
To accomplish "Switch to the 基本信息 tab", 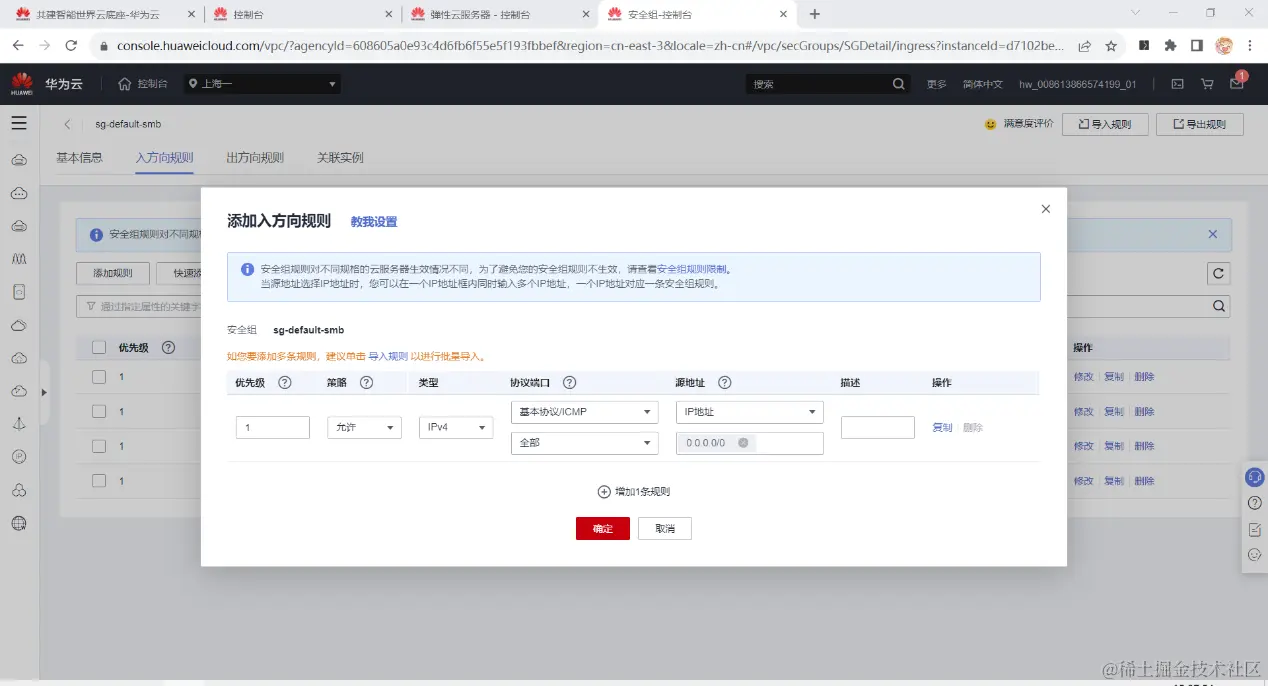I will [x=79, y=158].
